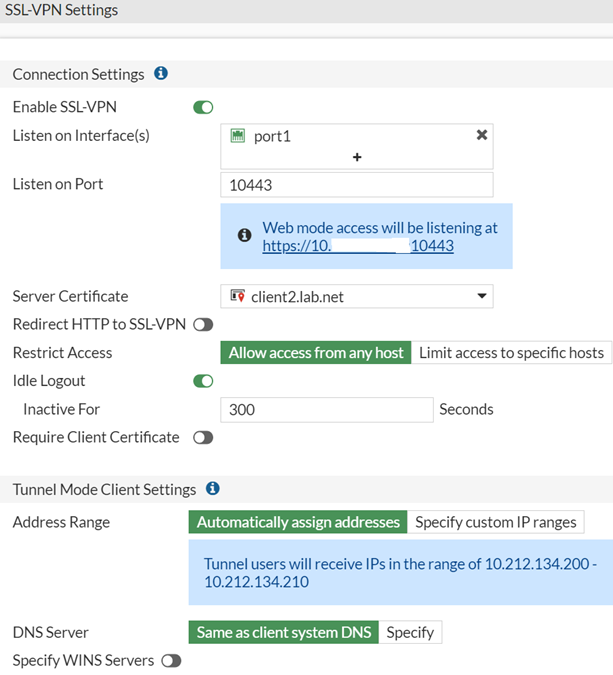The width and height of the screenshot is (613, 675).
Task: Select Allow access from any host
Action: (316, 353)
